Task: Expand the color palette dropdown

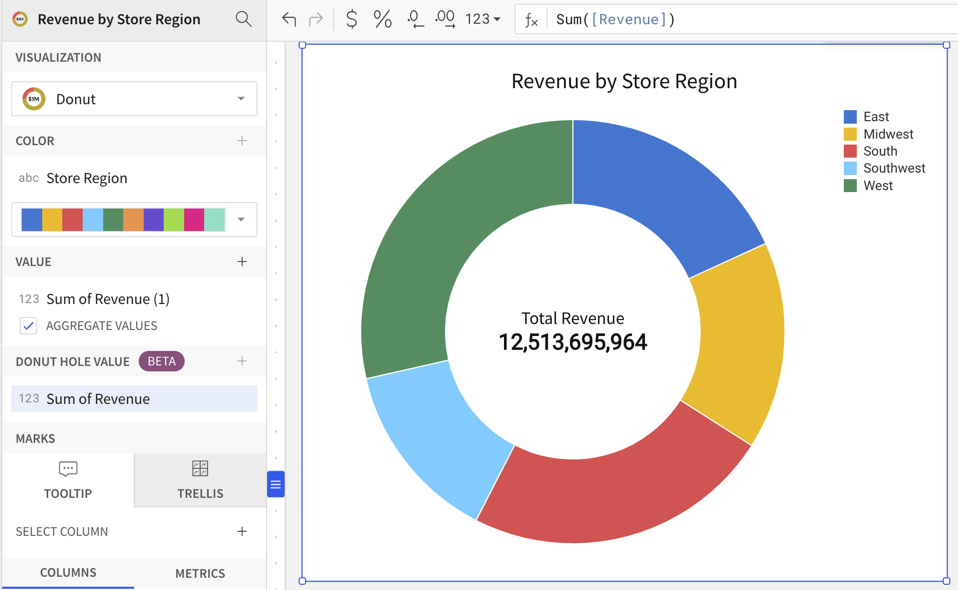Action: click(240, 220)
